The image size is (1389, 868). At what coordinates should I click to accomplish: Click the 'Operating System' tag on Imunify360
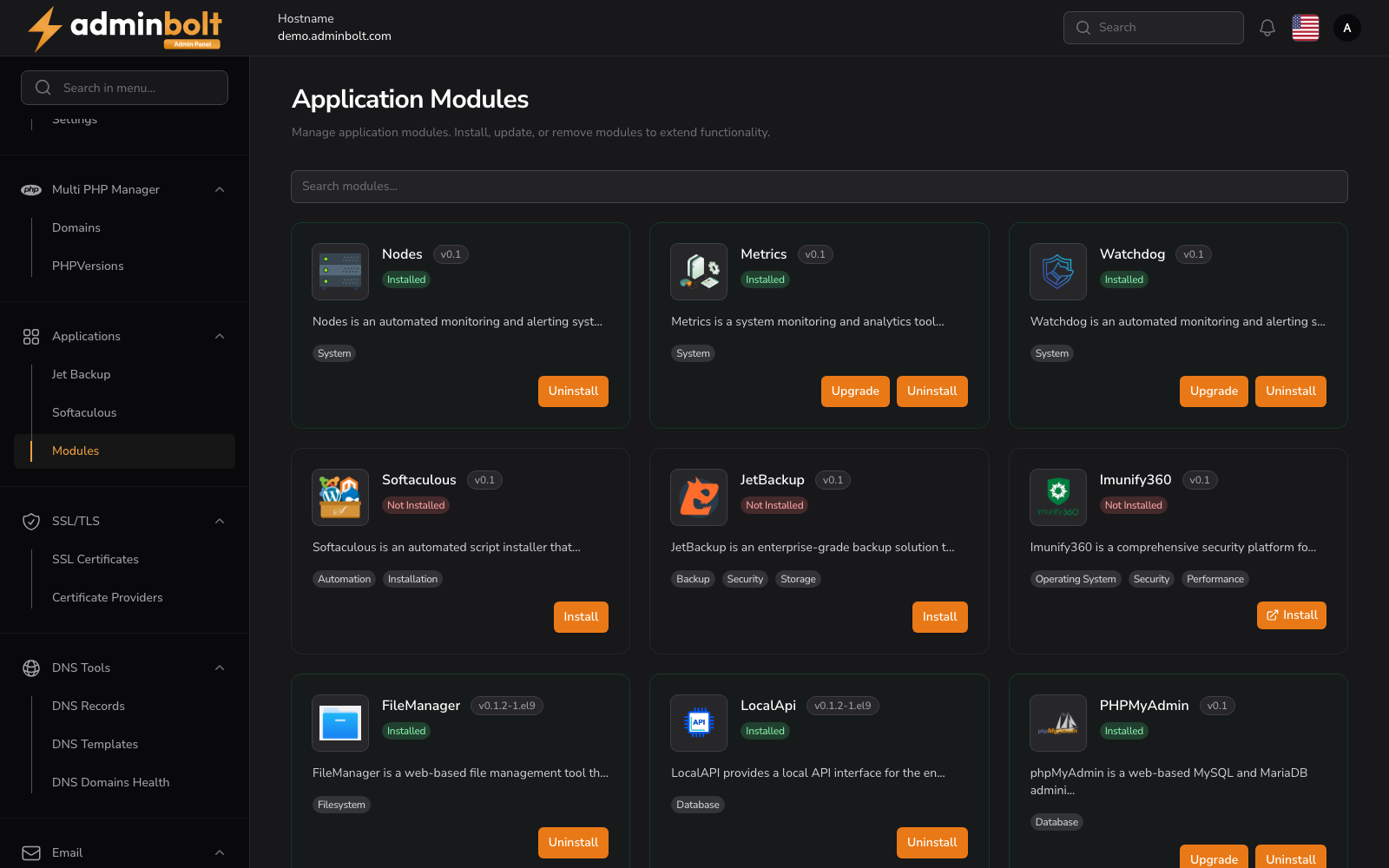point(1076,579)
